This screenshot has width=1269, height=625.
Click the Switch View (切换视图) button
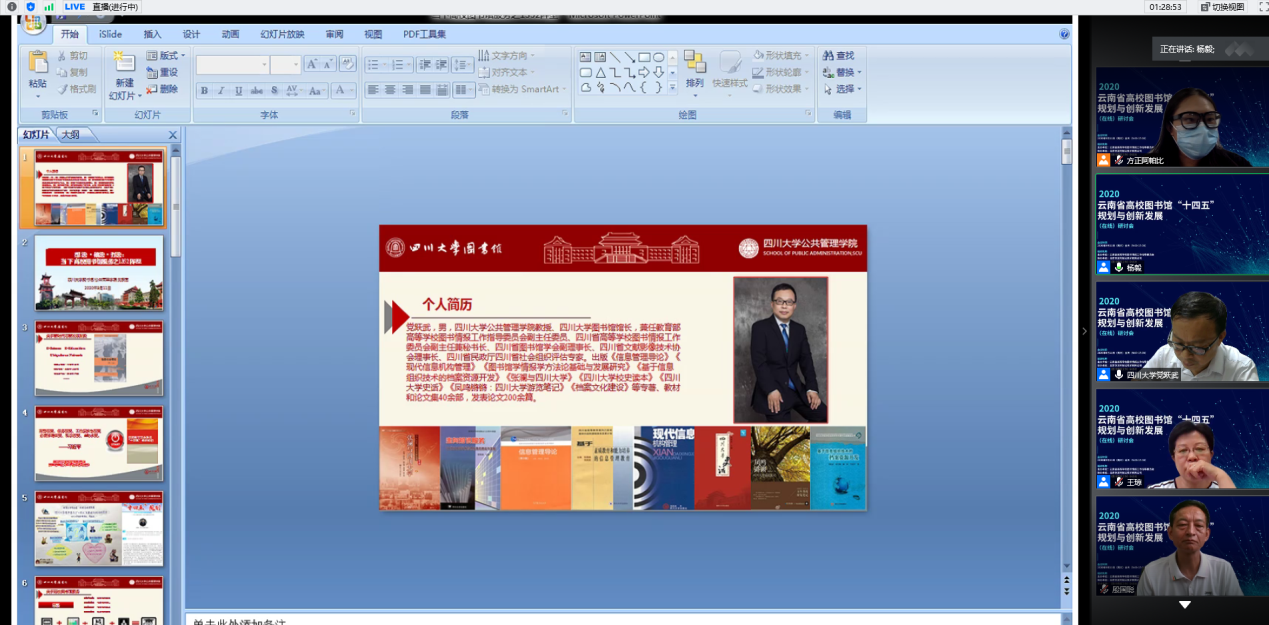coord(1221,7)
